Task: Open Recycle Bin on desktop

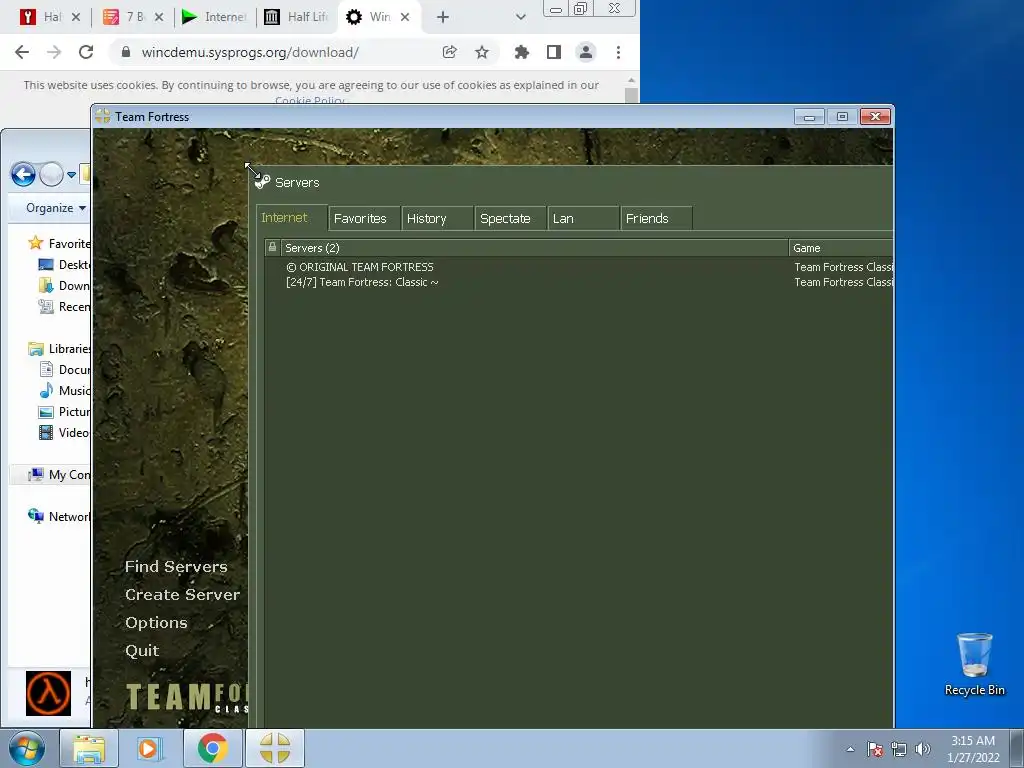Action: coord(974,664)
